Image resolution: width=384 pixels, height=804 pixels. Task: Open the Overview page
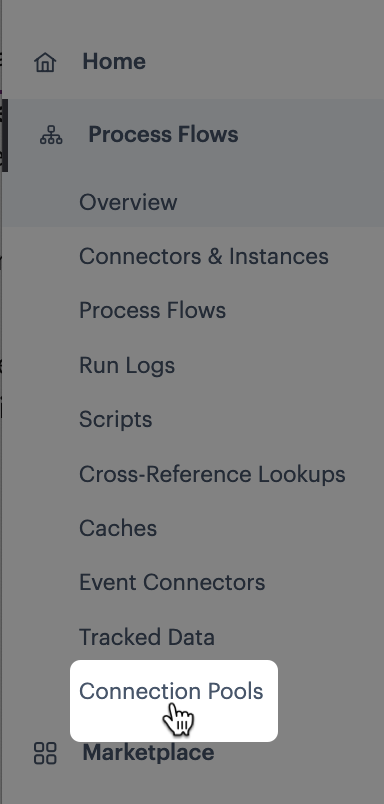click(x=128, y=202)
